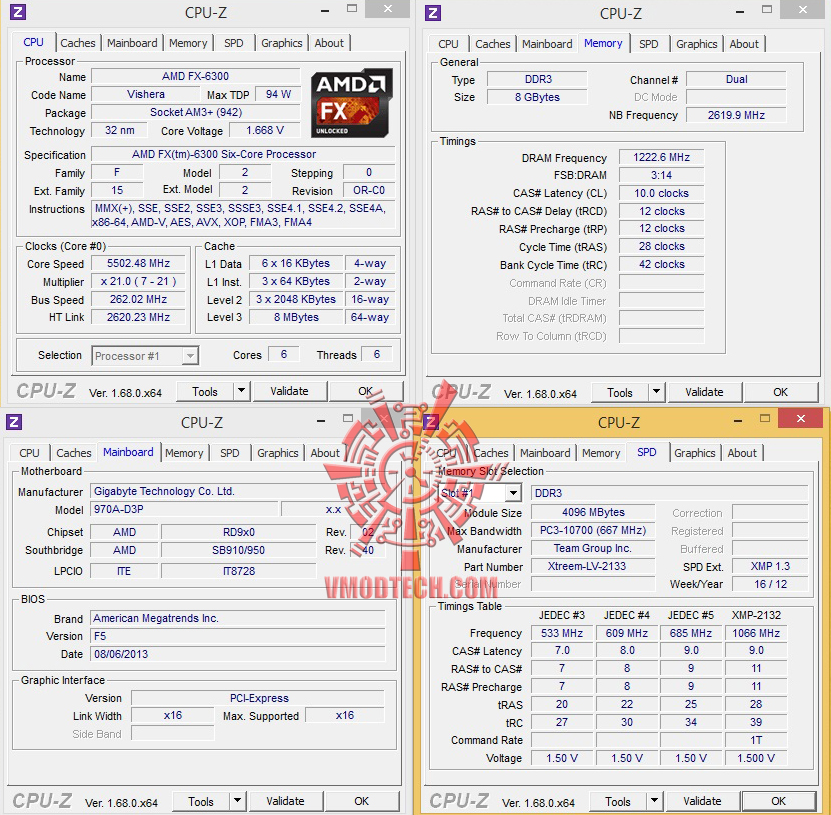Switch to Caches tab in the Memory window
The width and height of the screenshot is (831, 815).
click(x=492, y=44)
